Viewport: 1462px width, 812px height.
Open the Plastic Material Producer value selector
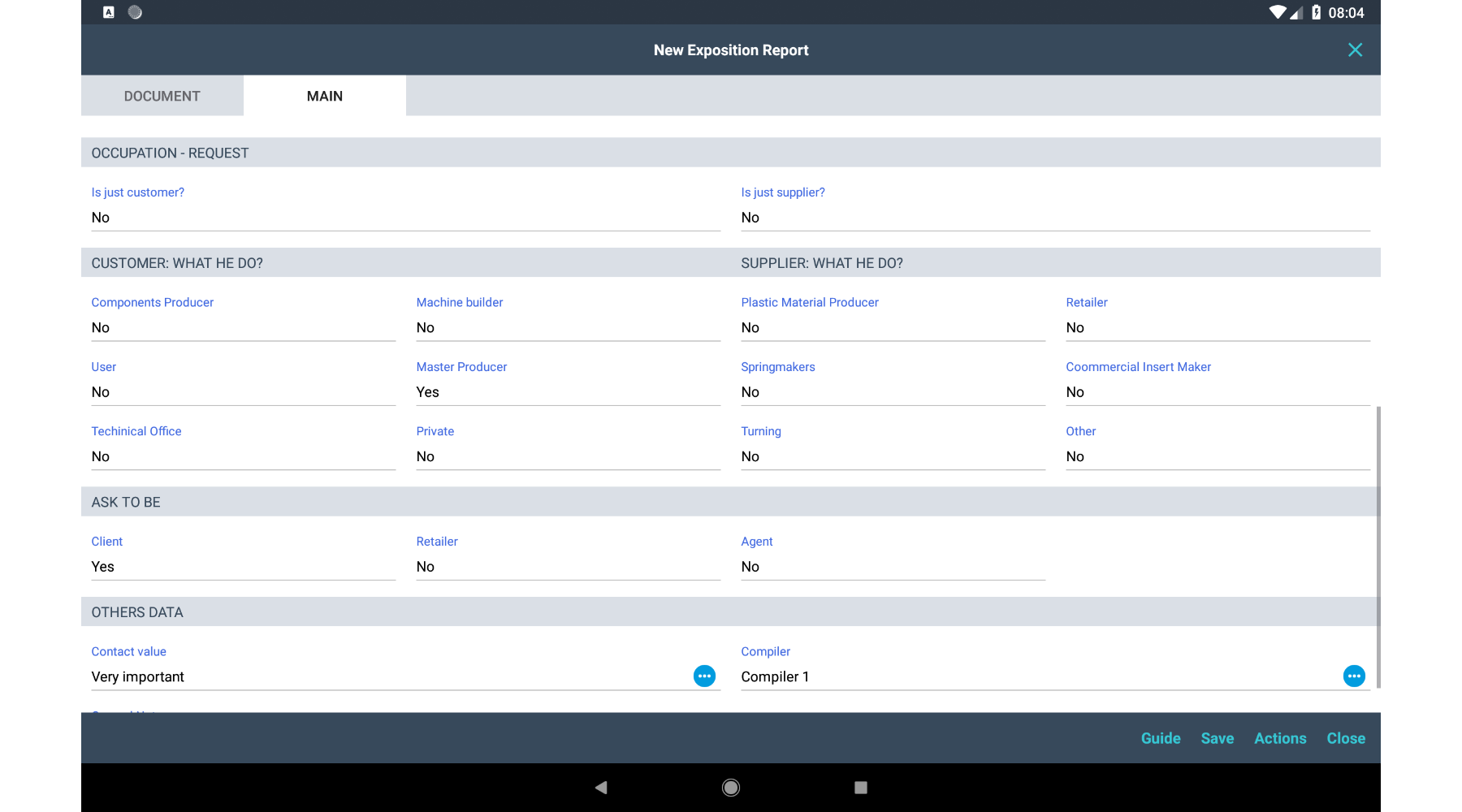point(892,328)
